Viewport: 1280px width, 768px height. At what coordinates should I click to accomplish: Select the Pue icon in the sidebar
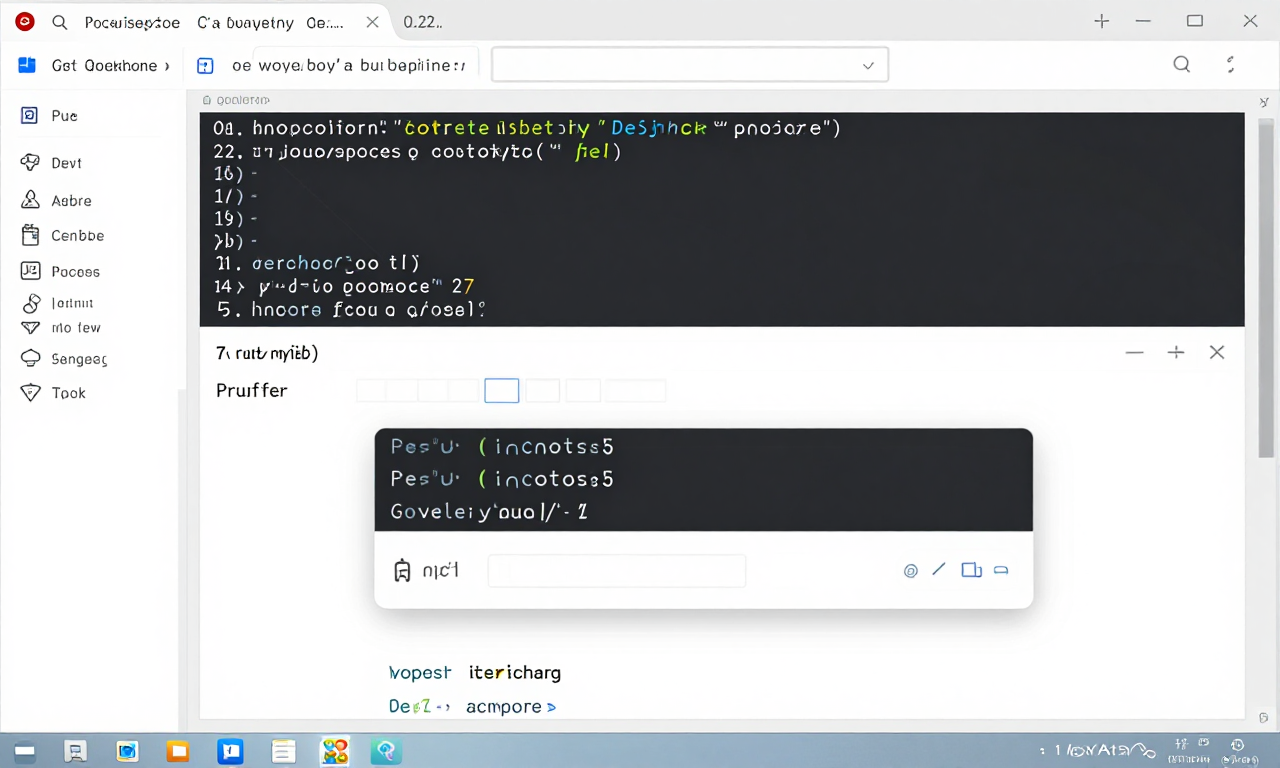point(30,115)
